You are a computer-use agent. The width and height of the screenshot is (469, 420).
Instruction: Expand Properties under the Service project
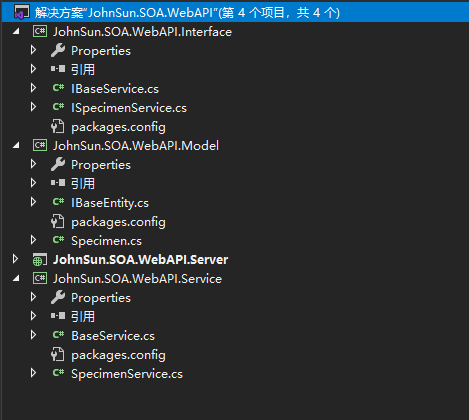click(33, 297)
